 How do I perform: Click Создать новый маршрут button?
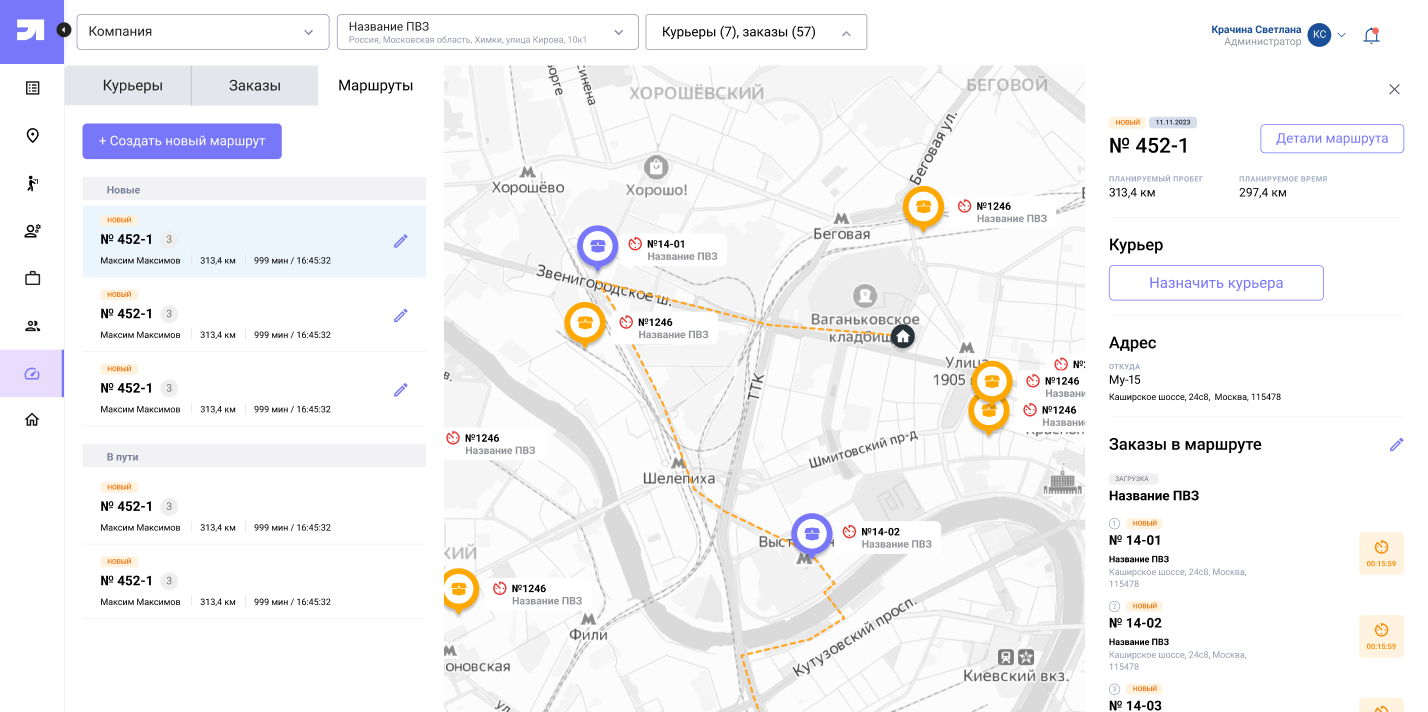(x=182, y=141)
